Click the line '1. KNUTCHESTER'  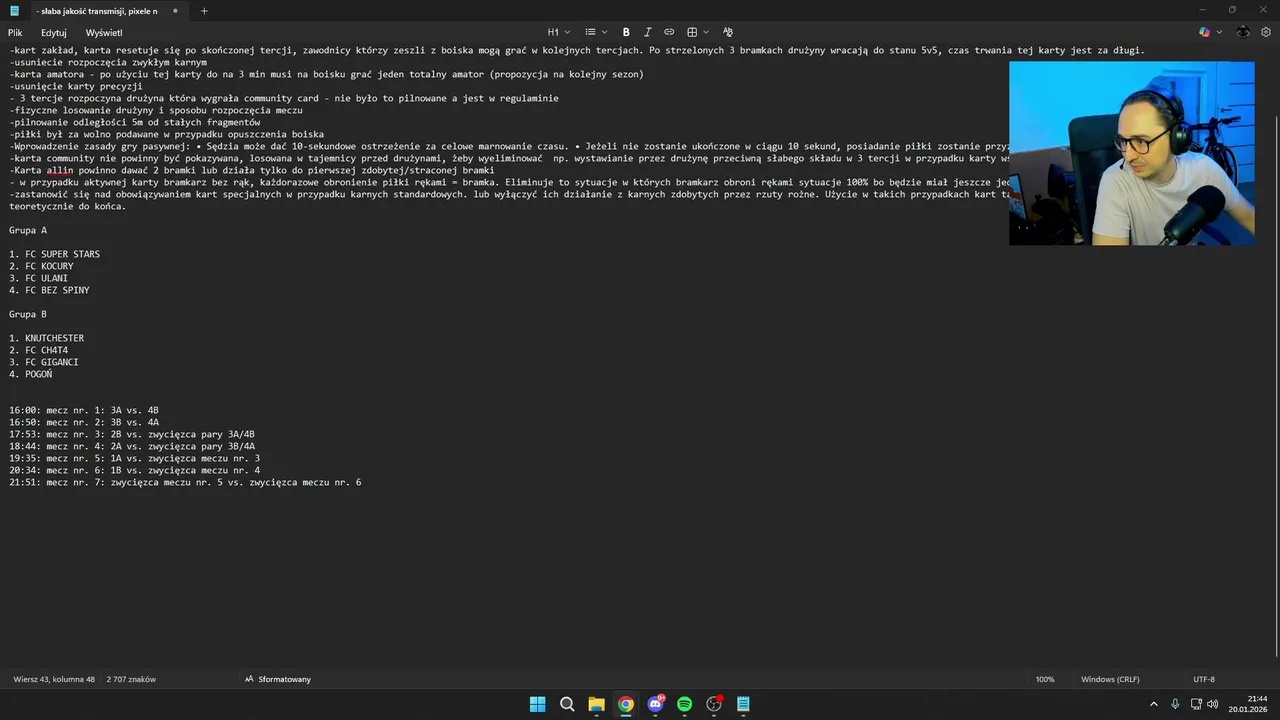pos(47,338)
